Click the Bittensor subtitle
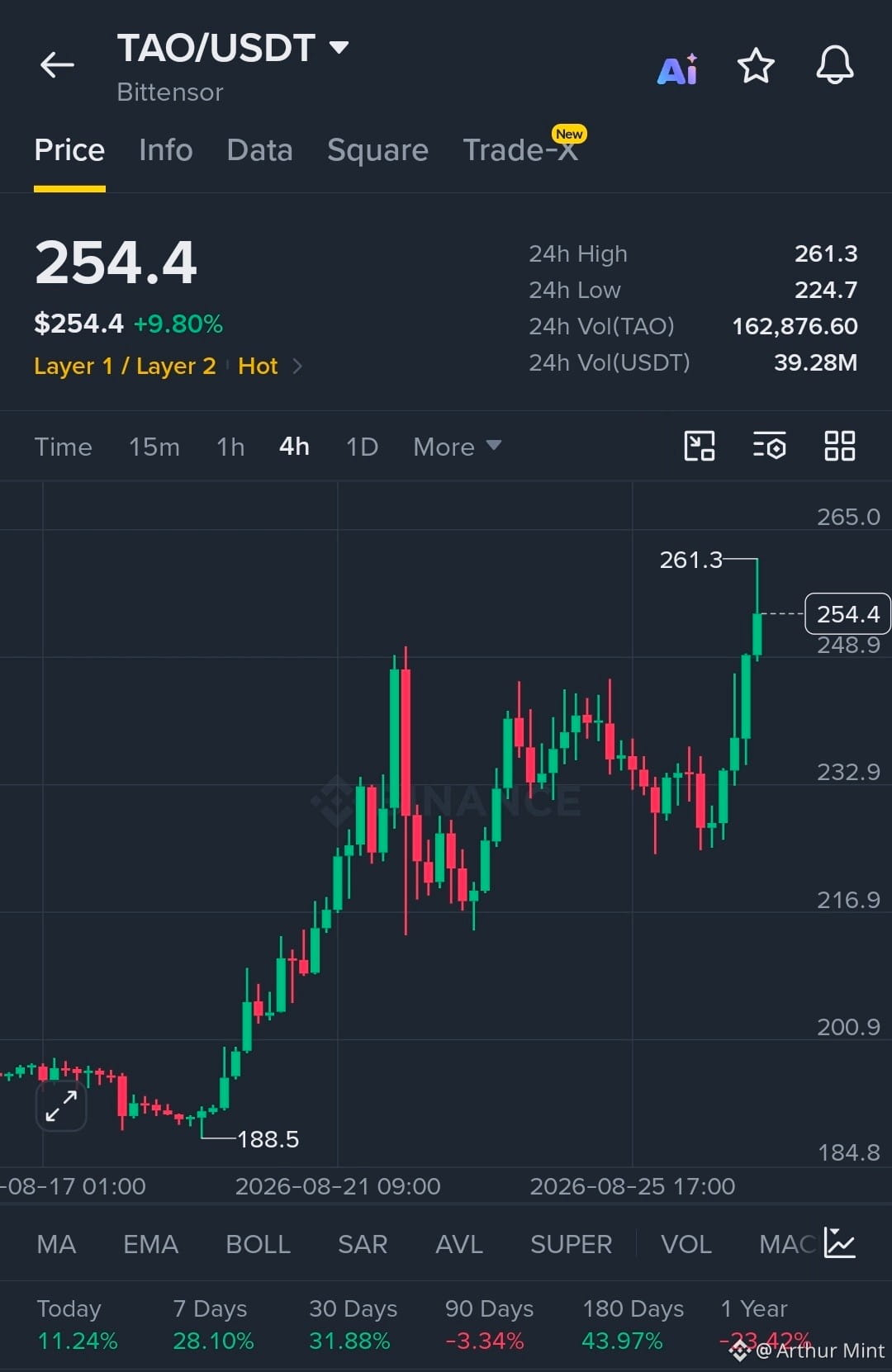892x1372 pixels. pyautogui.click(x=170, y=92)
